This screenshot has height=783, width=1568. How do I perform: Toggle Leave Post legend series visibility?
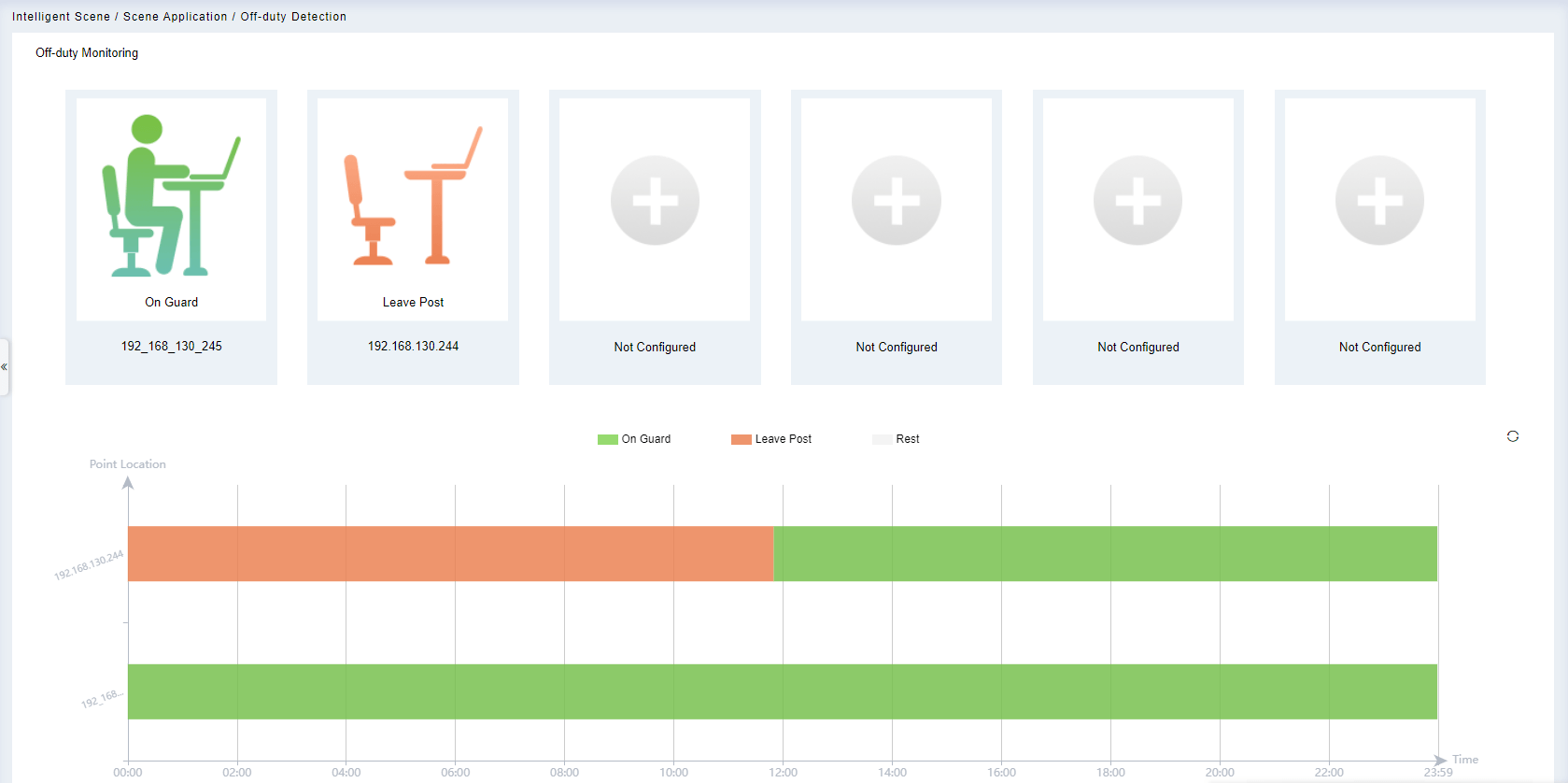[x=771, y=439]
